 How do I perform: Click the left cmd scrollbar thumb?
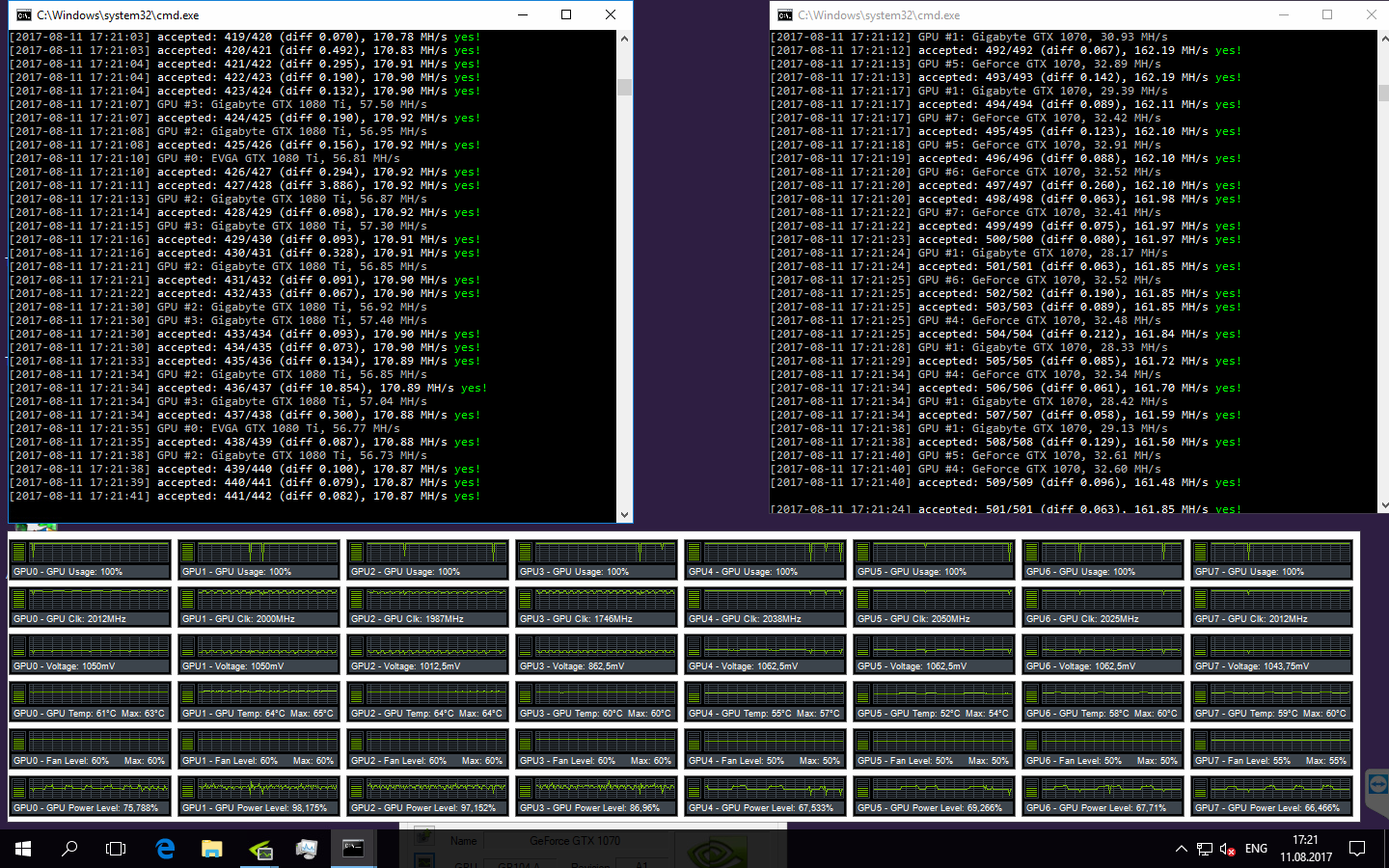pyautogui.click(x=624, y=87)
